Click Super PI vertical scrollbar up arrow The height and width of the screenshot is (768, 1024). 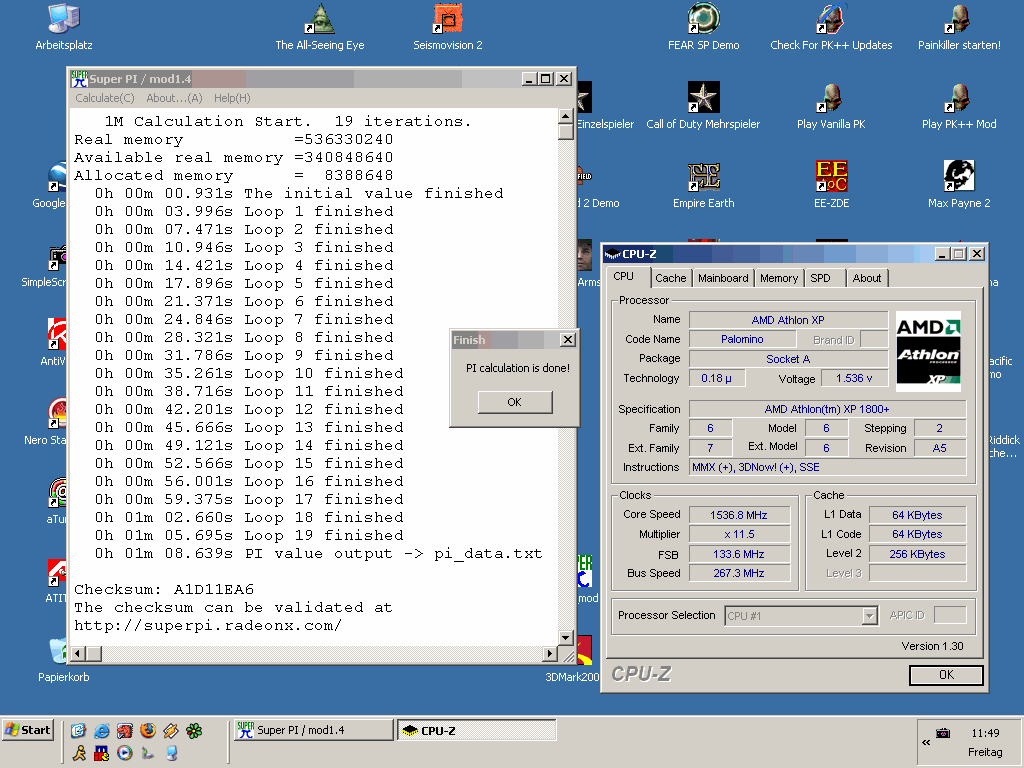coord(566,116)
